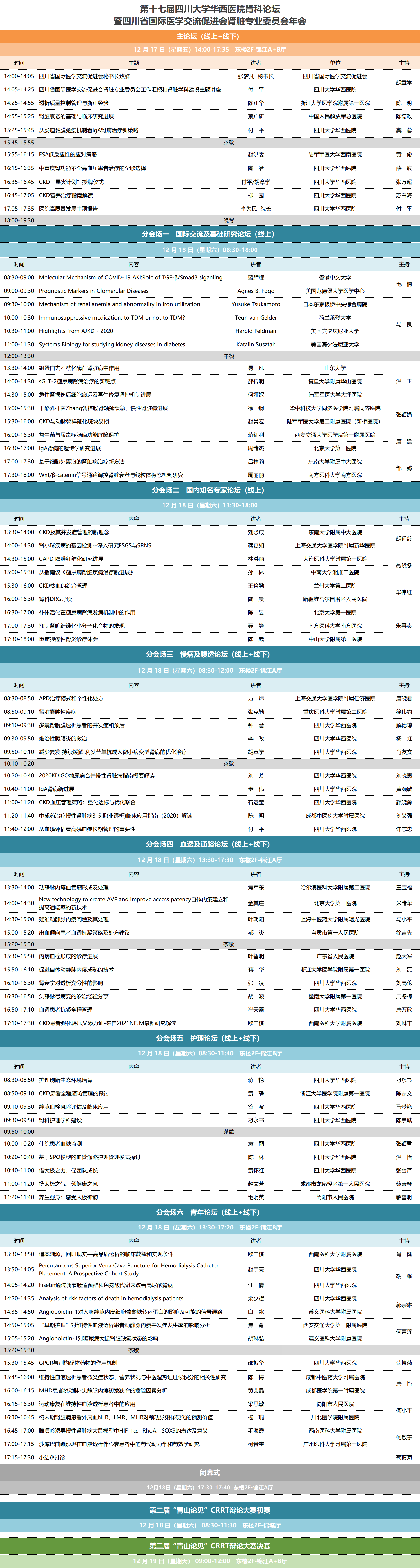The image size is (420, 1568).
Task: Click unit "中国人民解放军总医院"
Action: (335, 116)
